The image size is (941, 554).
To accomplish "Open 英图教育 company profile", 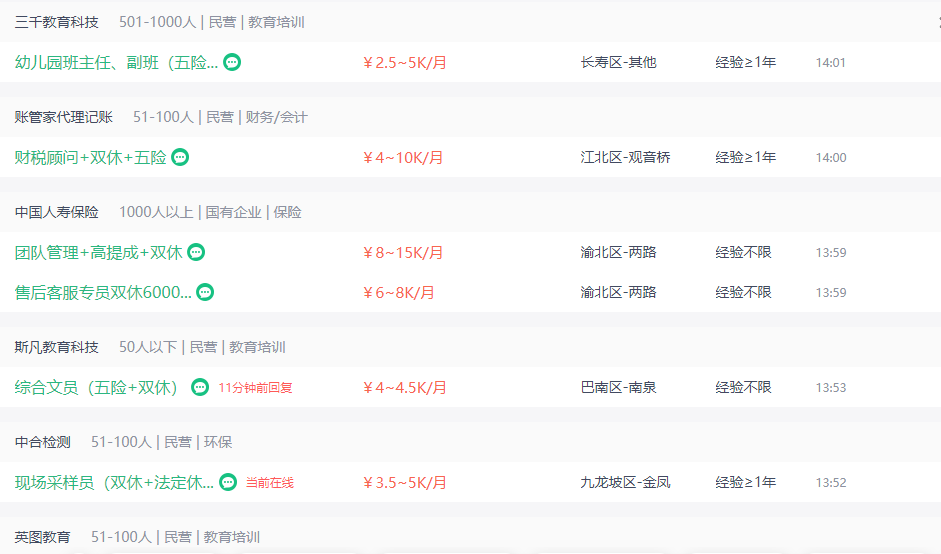I will (43, 537).
